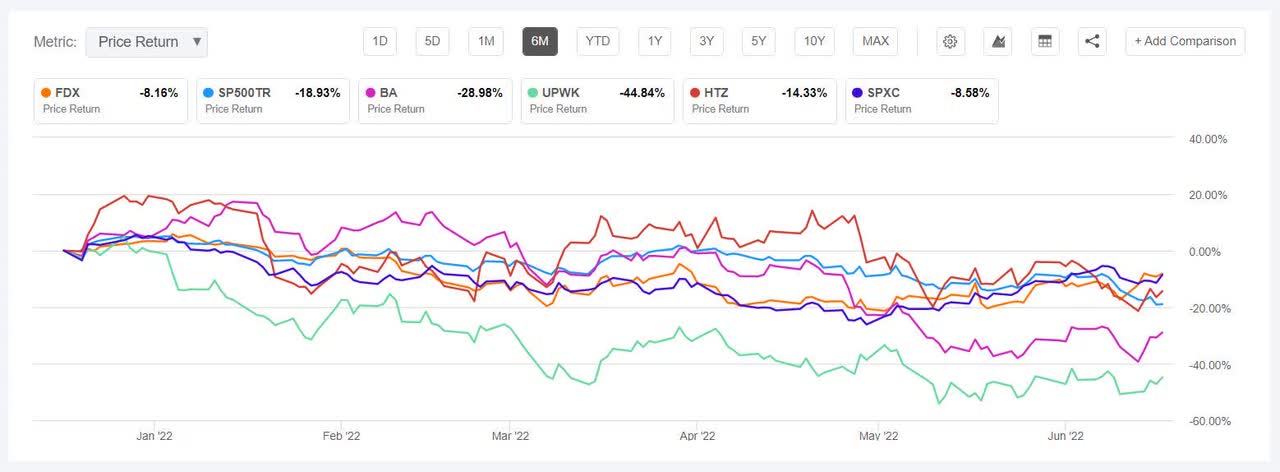Viewport: 1280px width, 472px height.
Task: Click the share chart icon
Action: click(1092, 41)
